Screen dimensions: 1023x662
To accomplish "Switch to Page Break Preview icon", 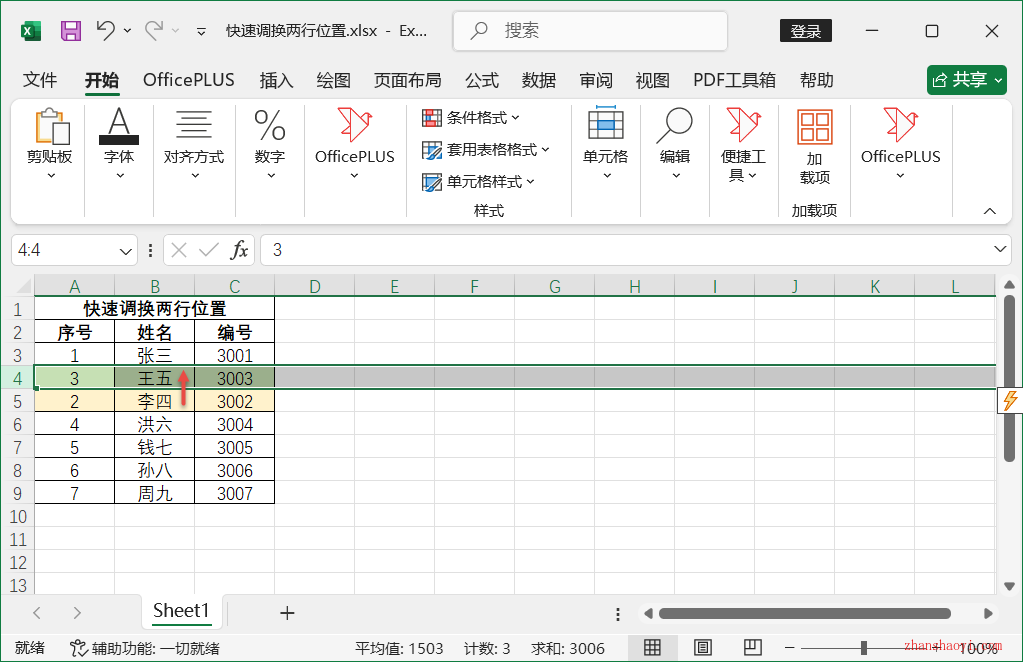I will click(x=752, y=647).
